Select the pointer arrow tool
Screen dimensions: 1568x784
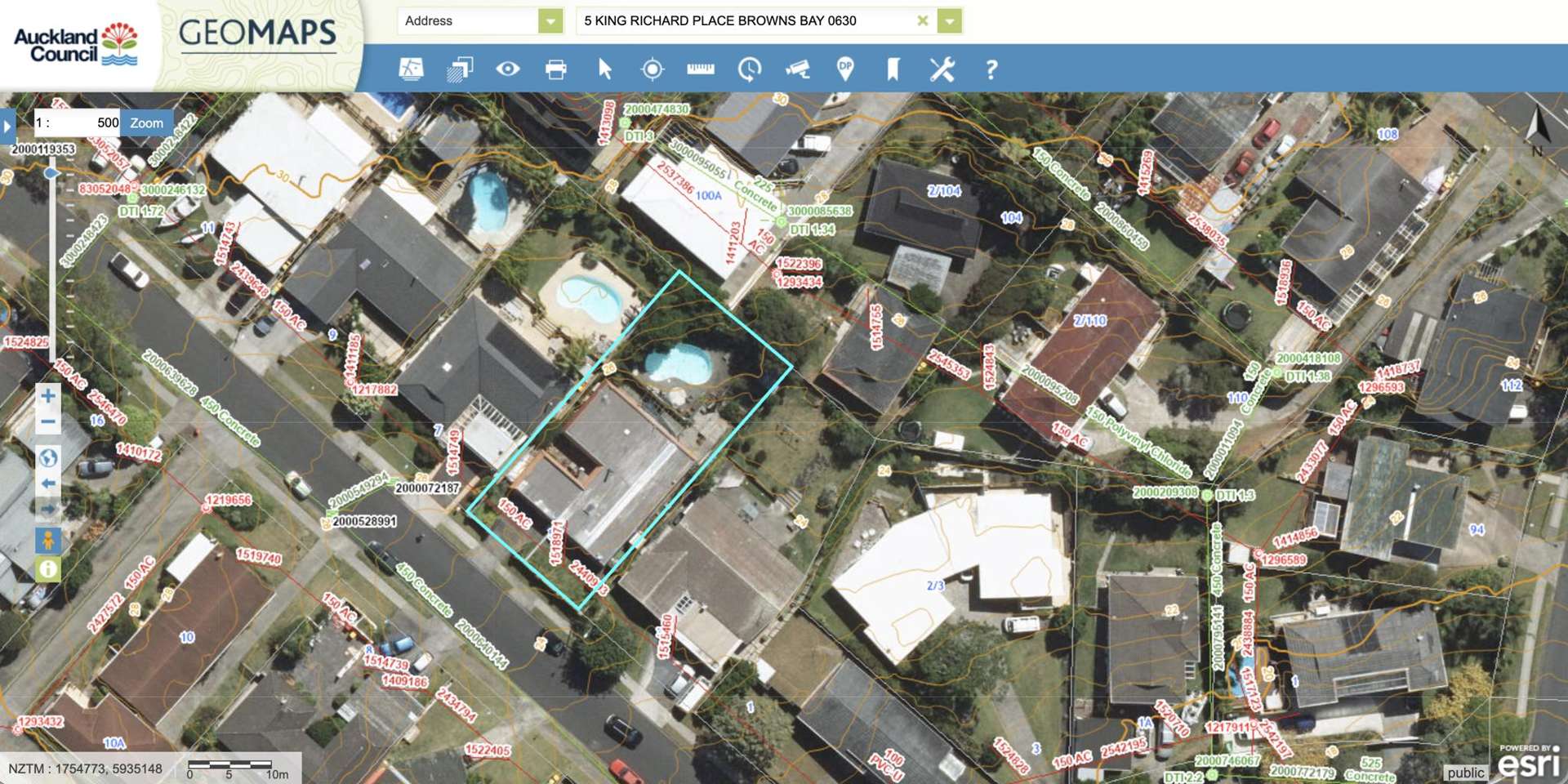(x=604, y=69)
